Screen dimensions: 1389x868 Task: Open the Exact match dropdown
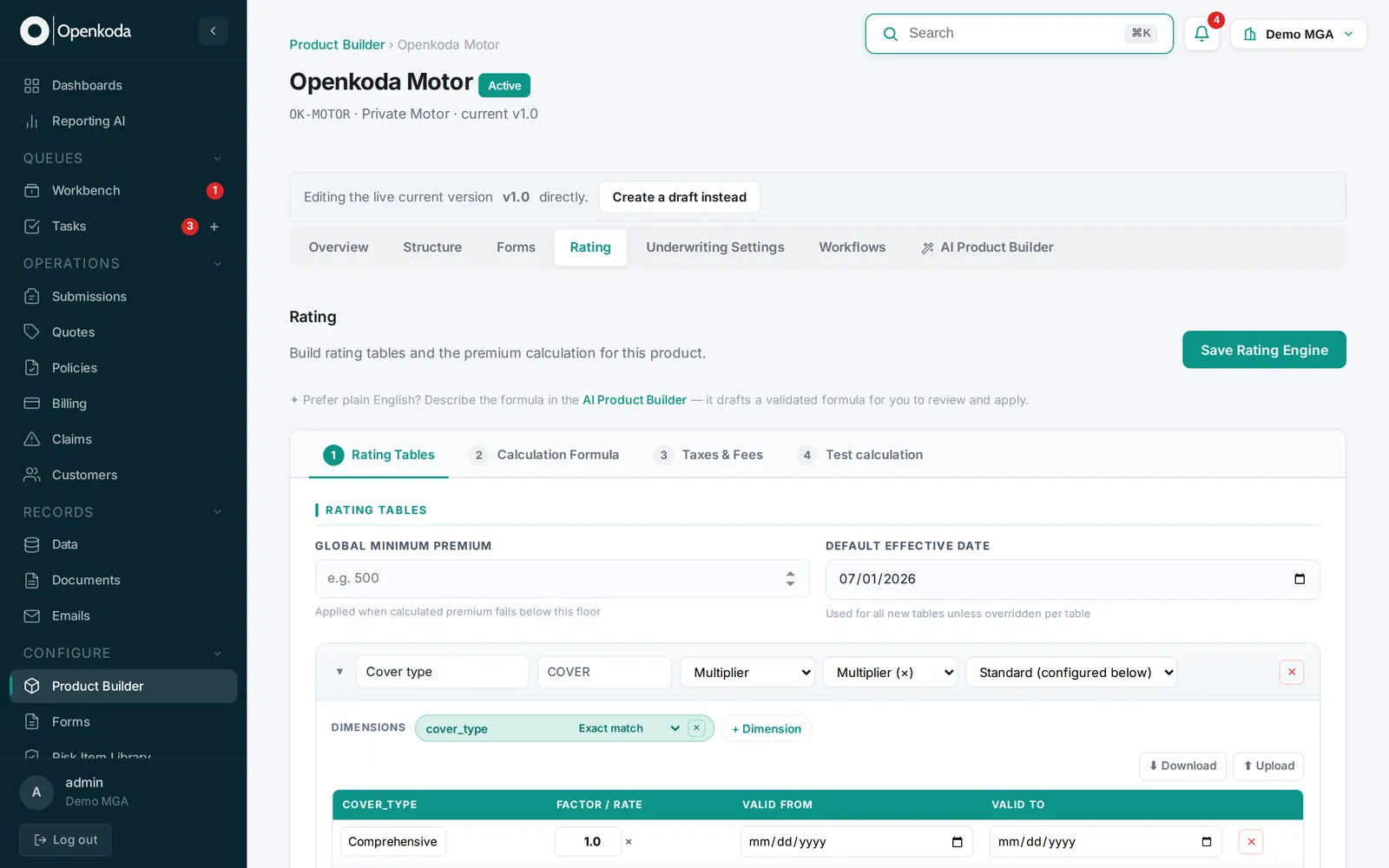coord(629,728)
